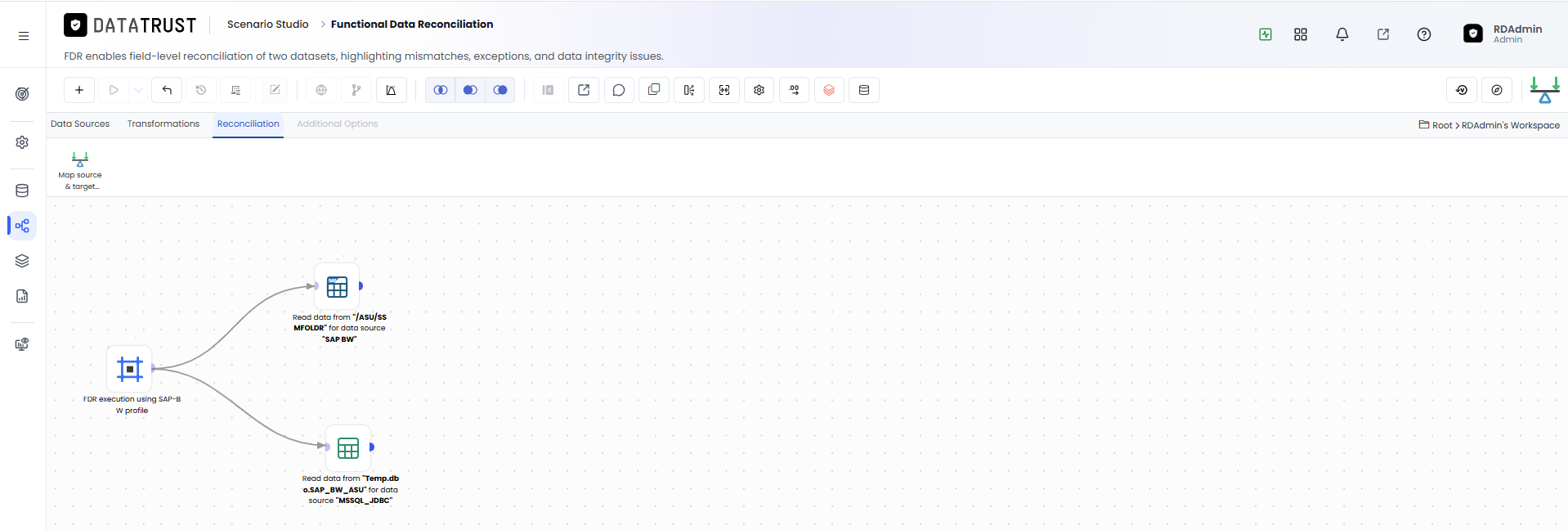Click the FDR execution profile node
The image size is (1568, 530).
point(130,369)
